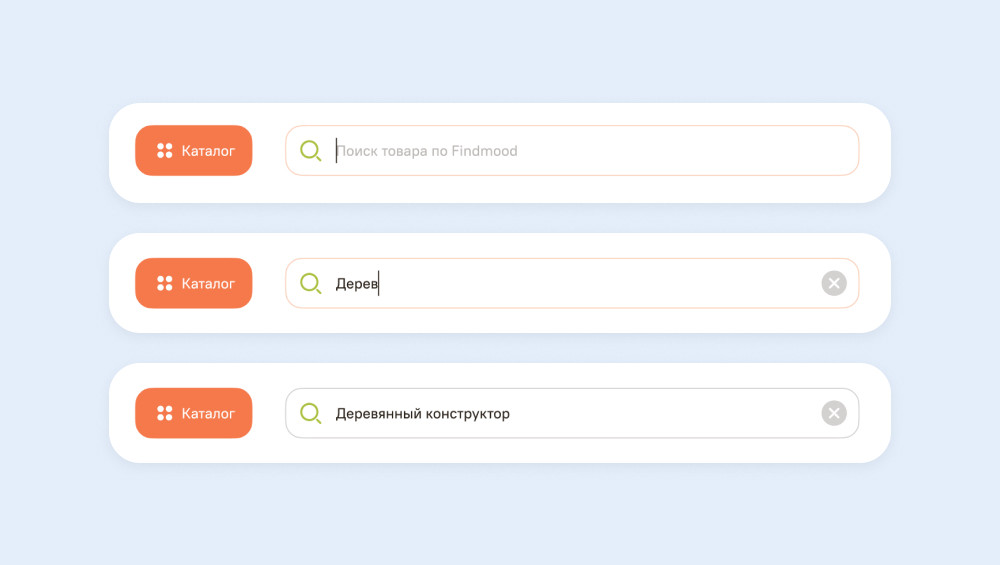The image size is (1000, 565).
Task: Open Каталог next to the 'Дерев' search
Action: tap(194, 283)
